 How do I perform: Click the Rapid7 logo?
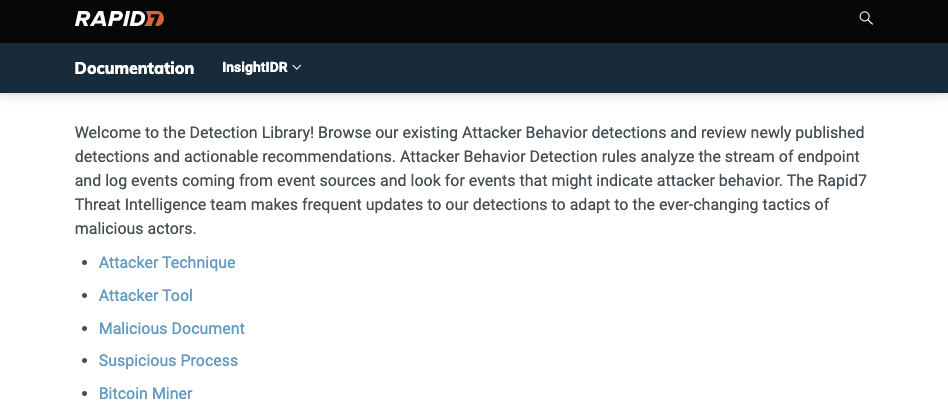click(119, 19)
